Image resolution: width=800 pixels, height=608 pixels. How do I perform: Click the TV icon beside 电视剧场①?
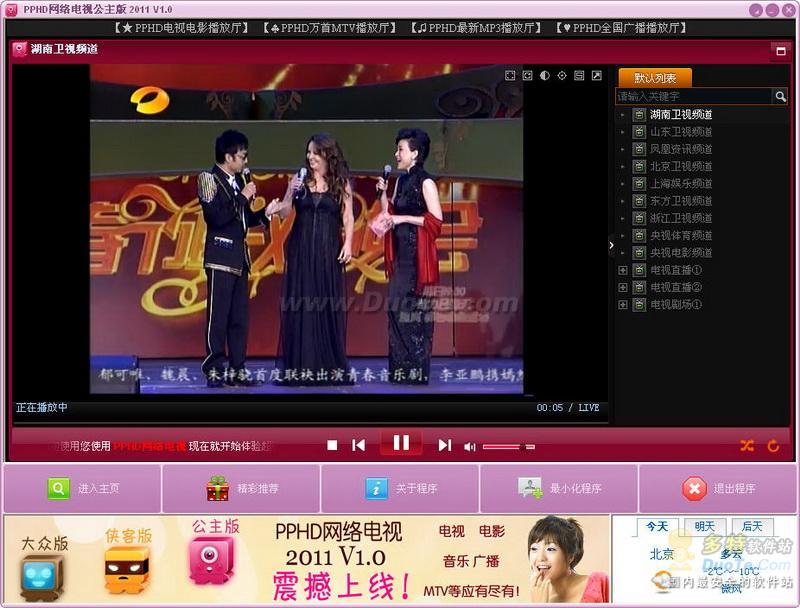click(x=639, y=305)
